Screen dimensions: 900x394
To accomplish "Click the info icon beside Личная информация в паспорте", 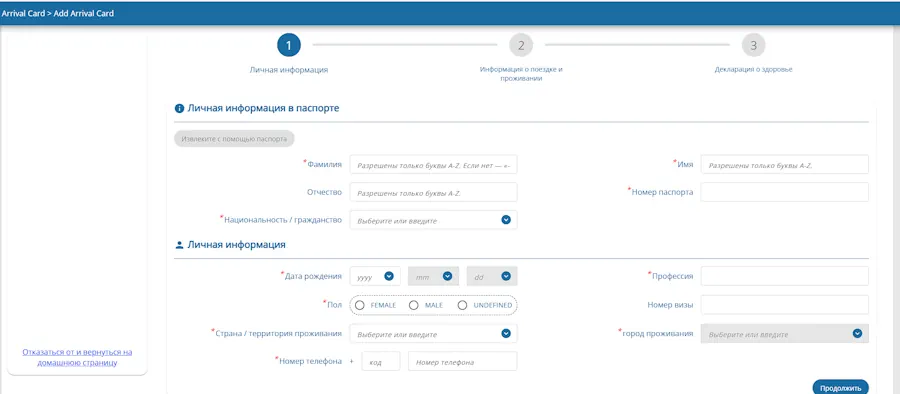I will pyautogui.click(x=179, y=108).
